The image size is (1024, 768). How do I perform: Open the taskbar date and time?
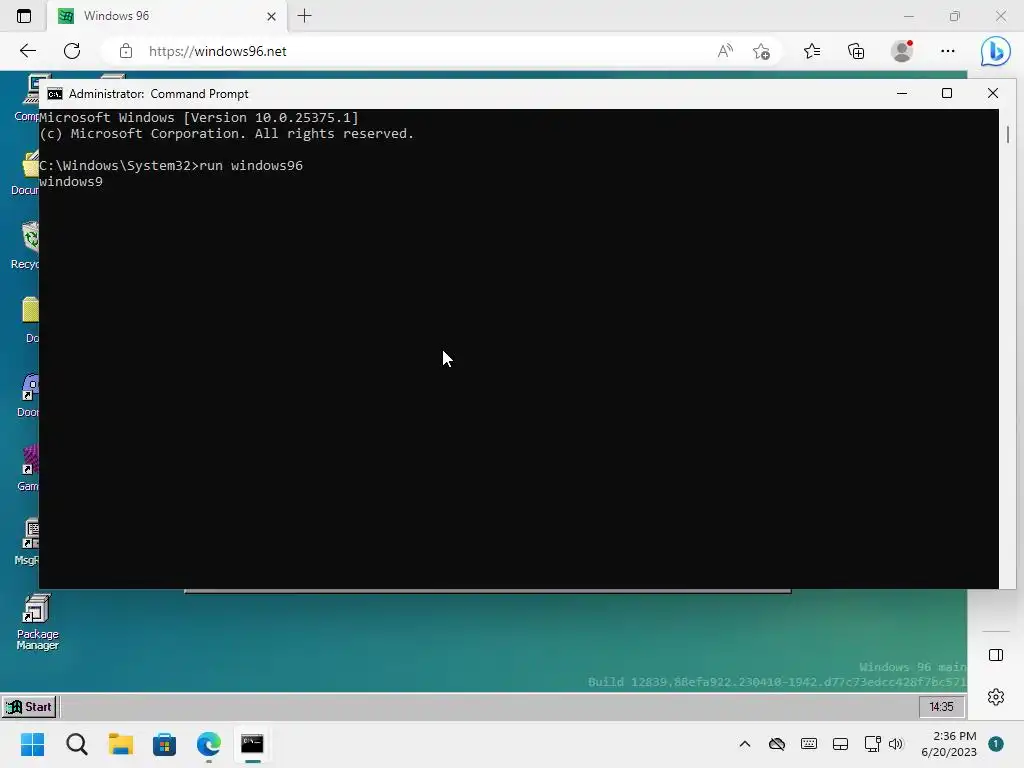pos(948,744)
